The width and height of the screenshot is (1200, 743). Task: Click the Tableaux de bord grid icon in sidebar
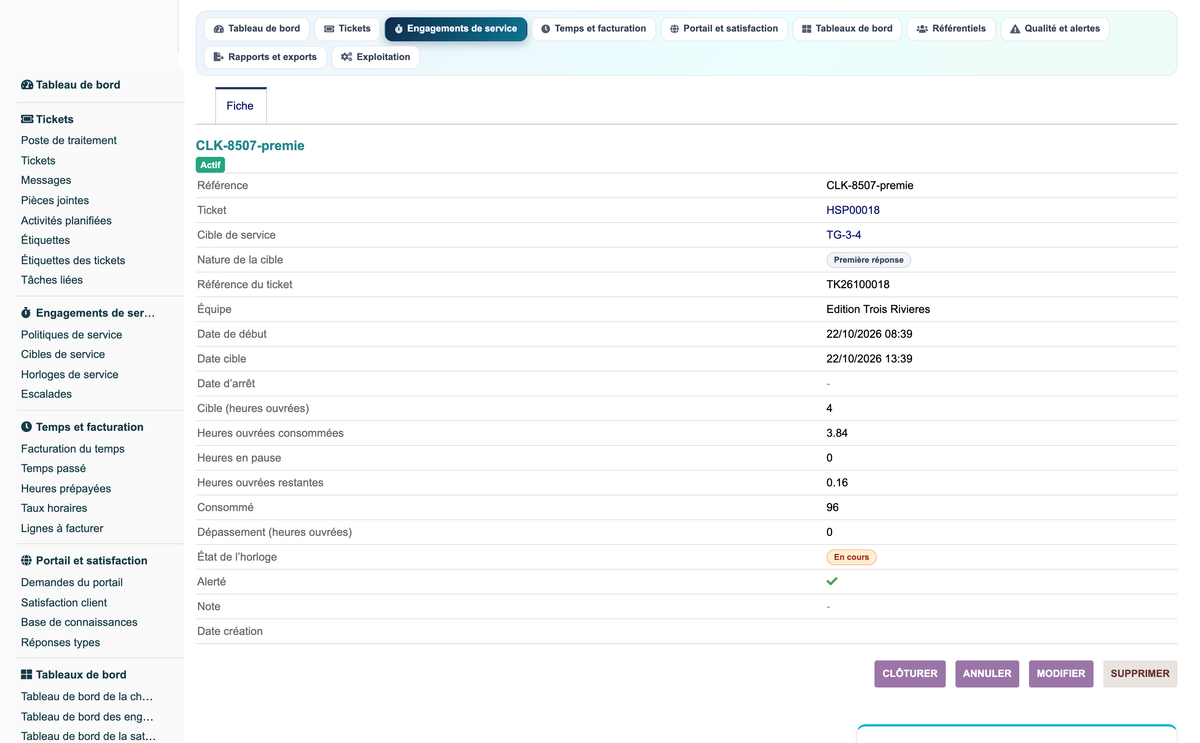[x=27, y=675]
